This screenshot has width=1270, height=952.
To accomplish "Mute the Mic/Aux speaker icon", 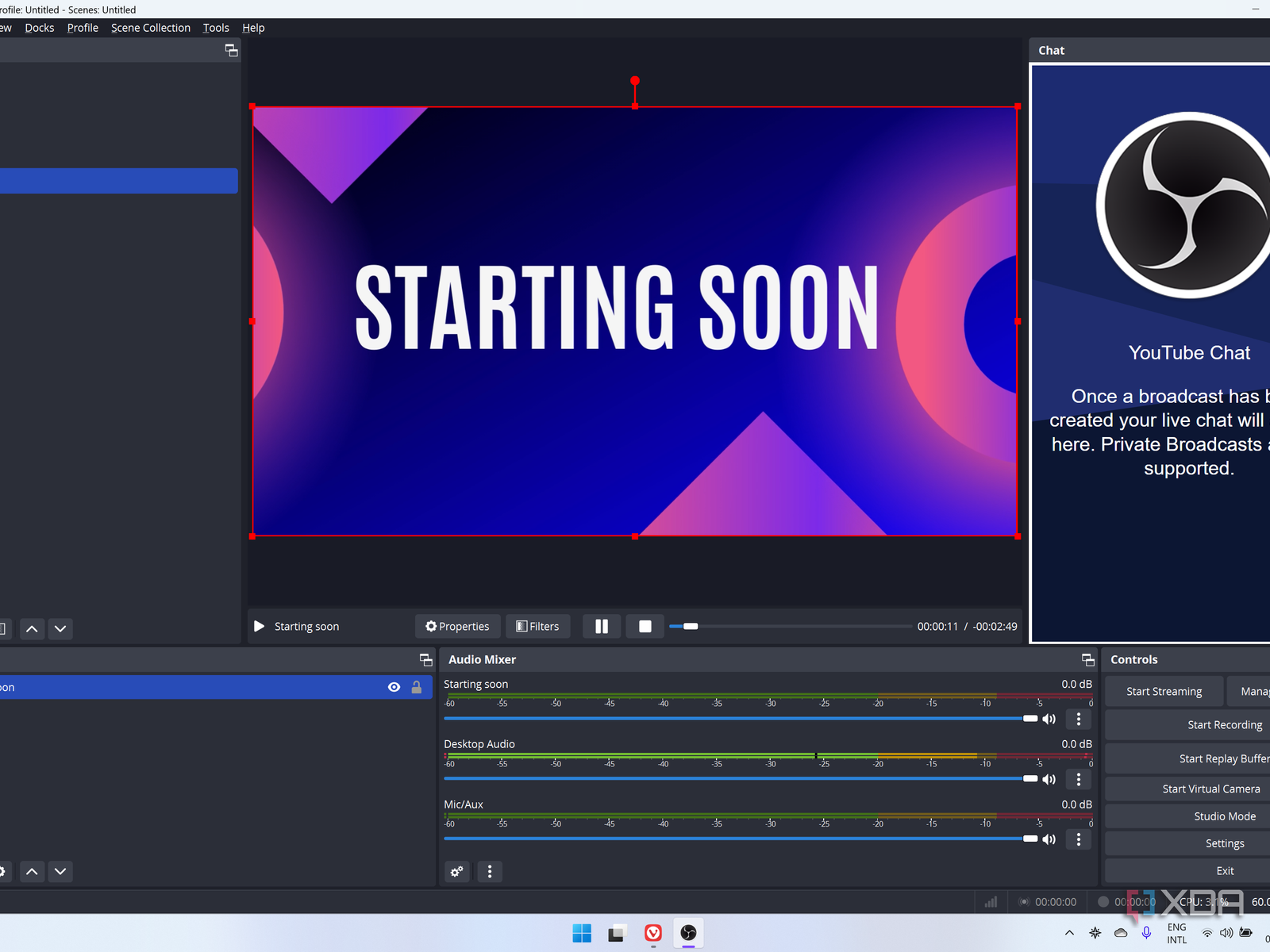I will (1049, 839).
